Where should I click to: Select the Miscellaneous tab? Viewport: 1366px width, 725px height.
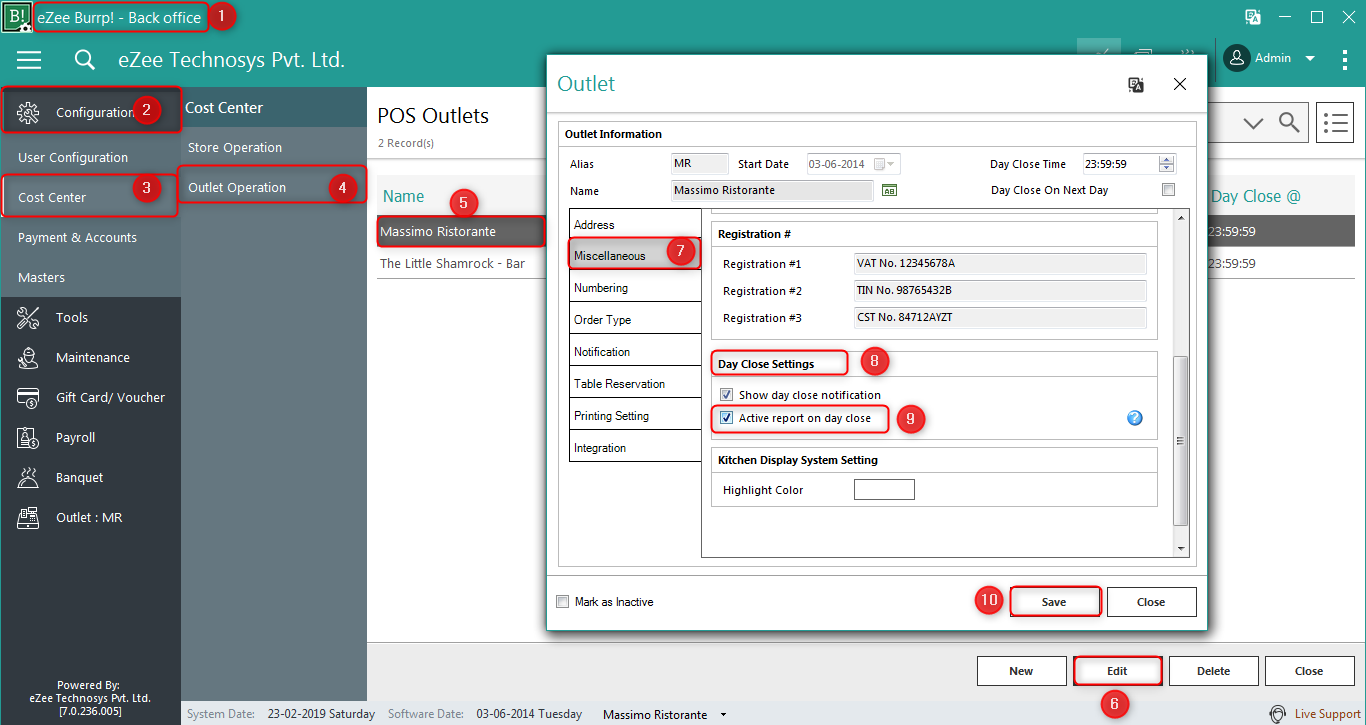635,256
